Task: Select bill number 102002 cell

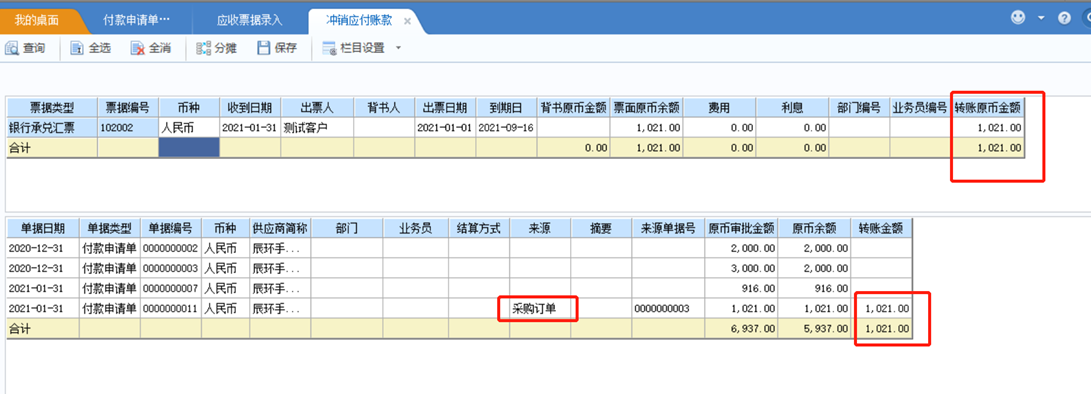Action: [128, 127]
